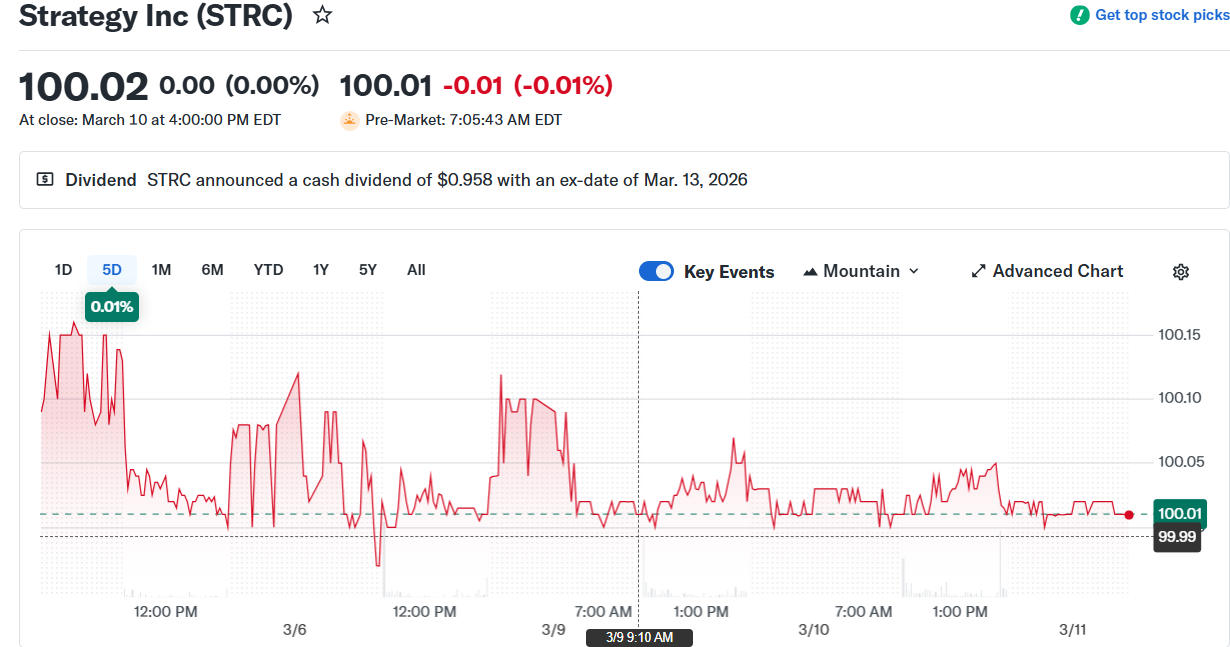This screenshot has width=1230, height=647.
Task: Switch chart to 6M range
Action: click(212, 270)
